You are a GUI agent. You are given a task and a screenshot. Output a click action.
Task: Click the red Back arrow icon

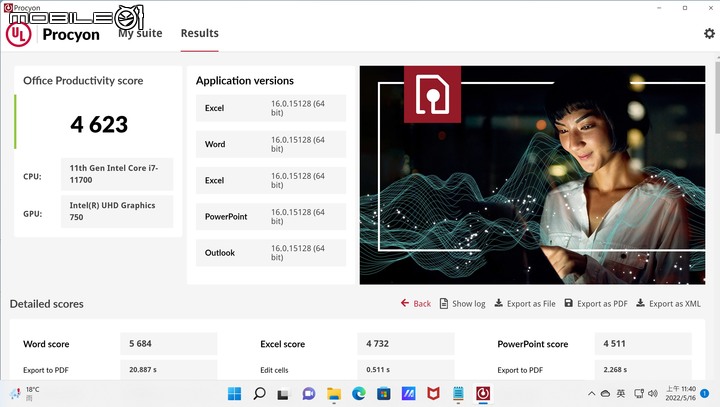pyautogui.click(x=405, y=303)
